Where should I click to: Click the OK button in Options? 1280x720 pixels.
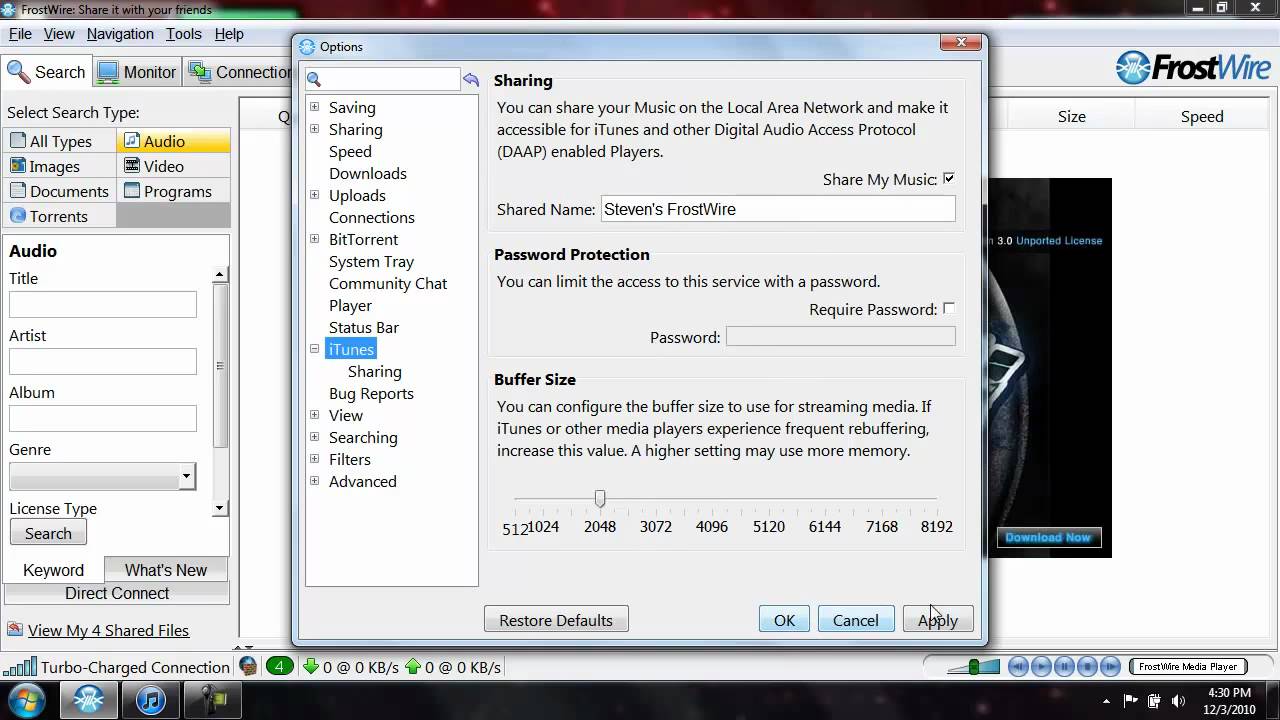point(784,620)
